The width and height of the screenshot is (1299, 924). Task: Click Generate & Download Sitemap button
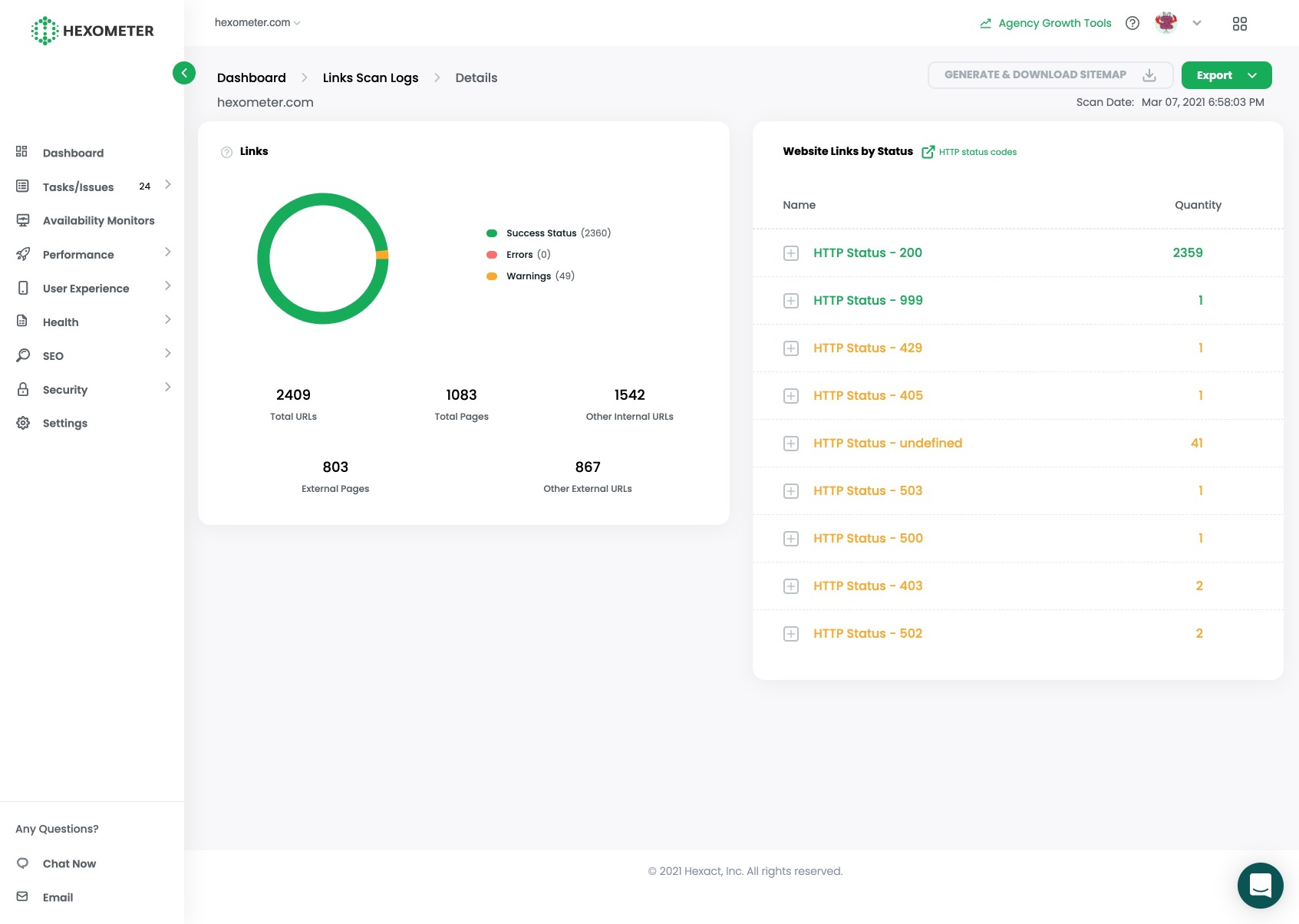pos(1050,75)
